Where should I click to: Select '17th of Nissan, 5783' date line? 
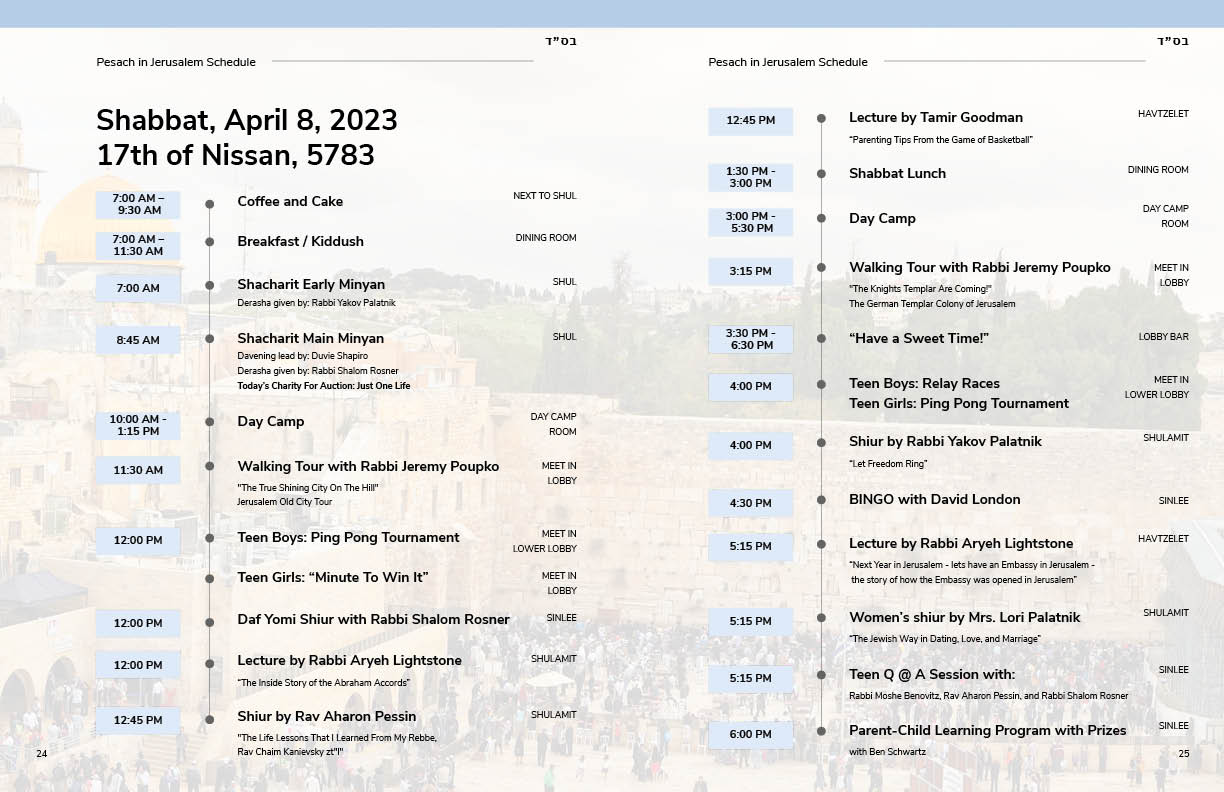235,155
